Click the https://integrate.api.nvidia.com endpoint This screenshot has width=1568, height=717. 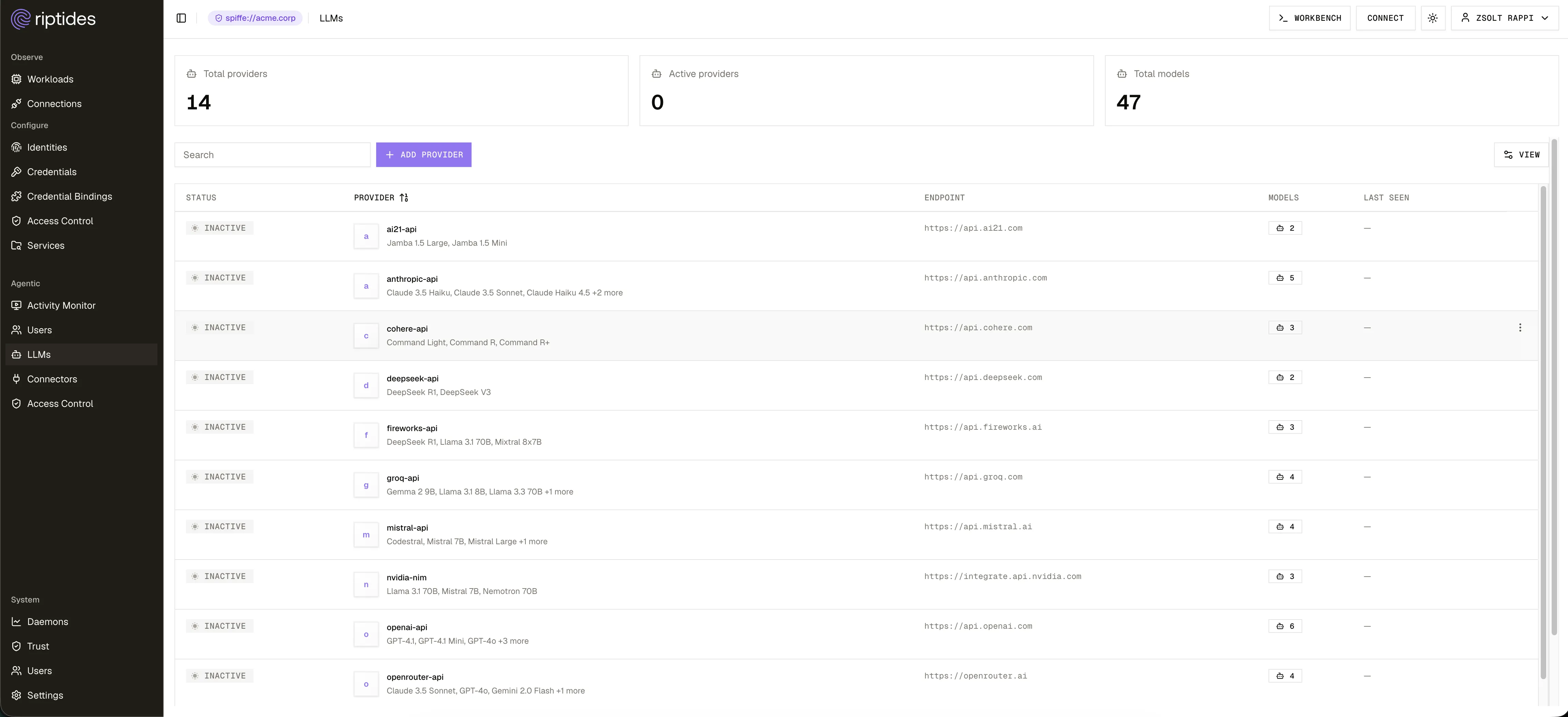click(x=1002, y=576)
